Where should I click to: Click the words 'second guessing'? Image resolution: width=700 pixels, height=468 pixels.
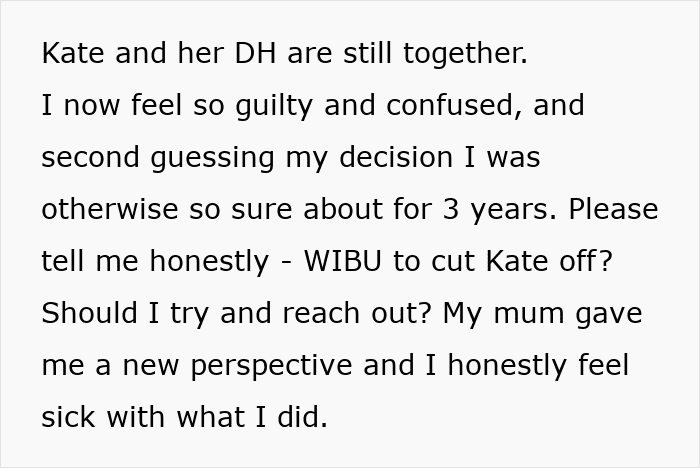point(158,158)
